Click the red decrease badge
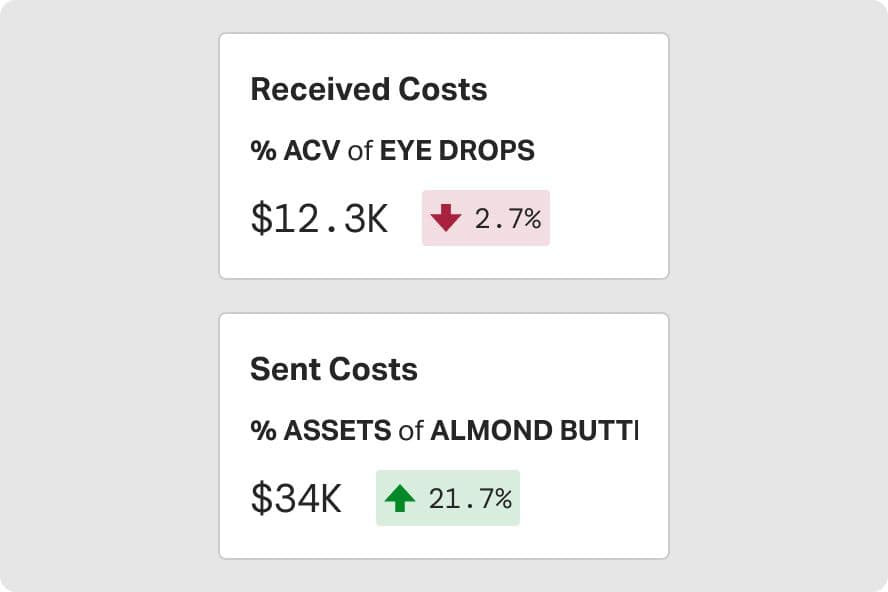 coord(486,218)
